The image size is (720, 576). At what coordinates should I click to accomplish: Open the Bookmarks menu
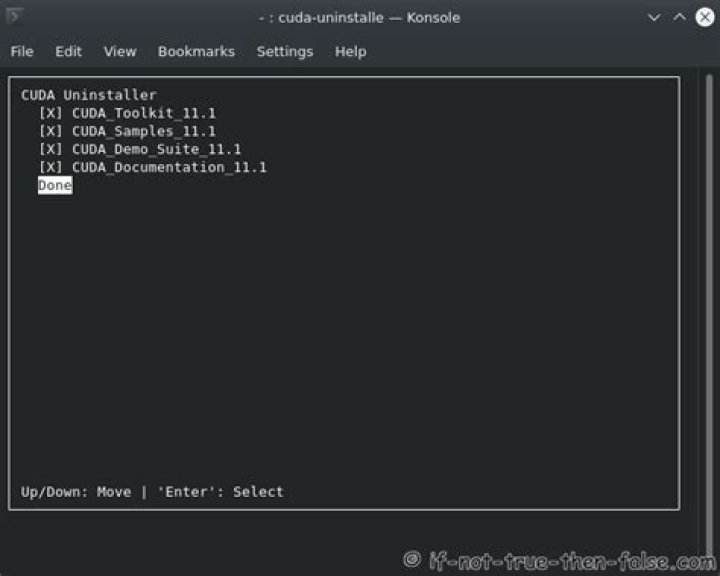pyautogui.click(x=197, y=51)
